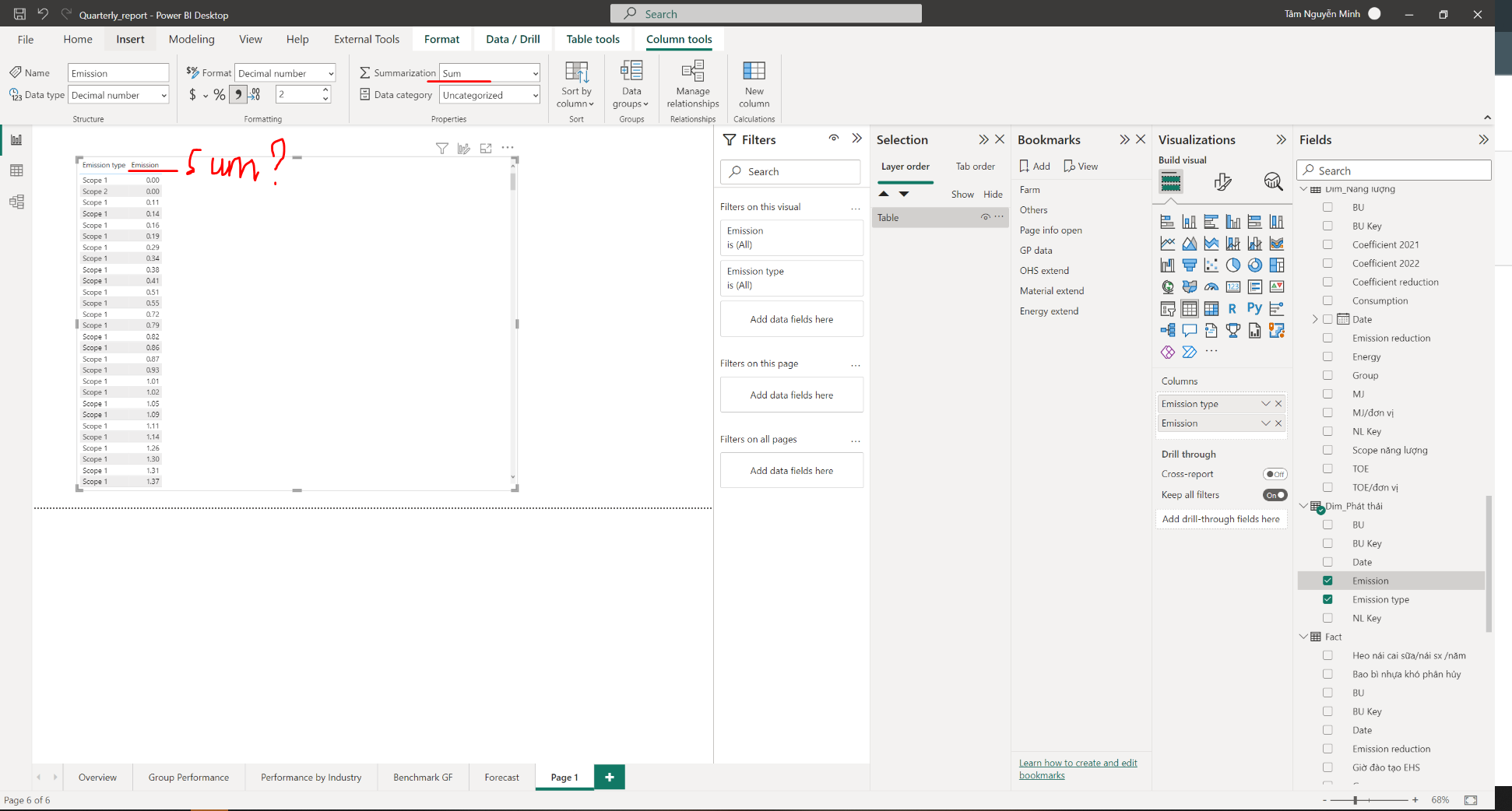Select the Area chart visual
Viewport: 1512px width, 811px height.
click(x=1189, y=244)
